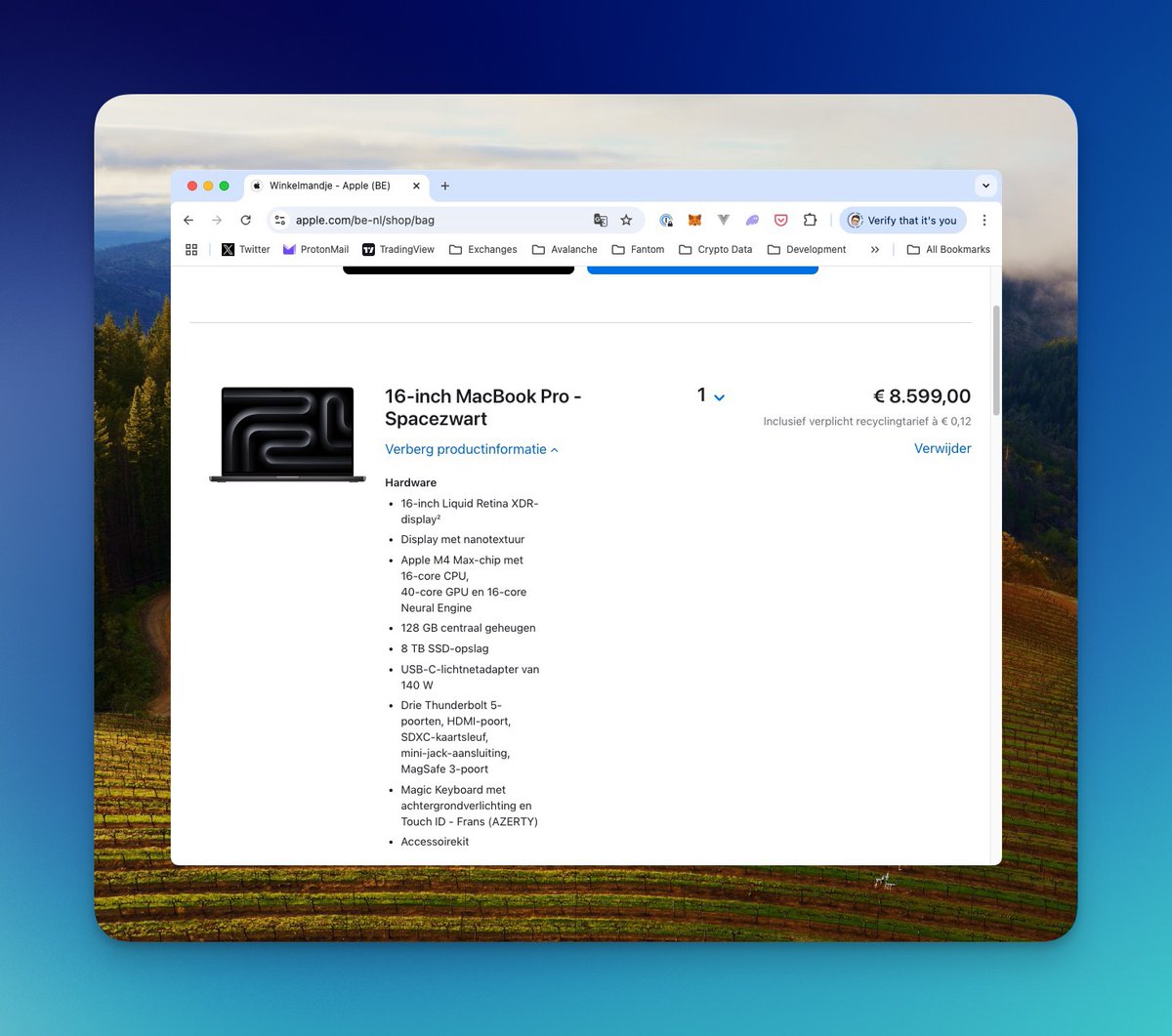This screenshot has width=1172, height=1036.
Task: Click the forward navigation arrow
Action: (x=217, y=221)
